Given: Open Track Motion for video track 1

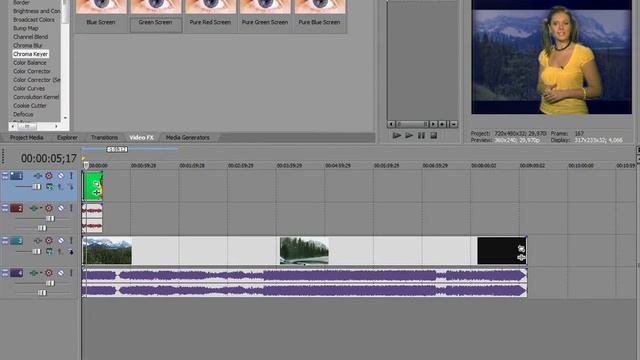Looking at the screenshot, I should point(38,176).
